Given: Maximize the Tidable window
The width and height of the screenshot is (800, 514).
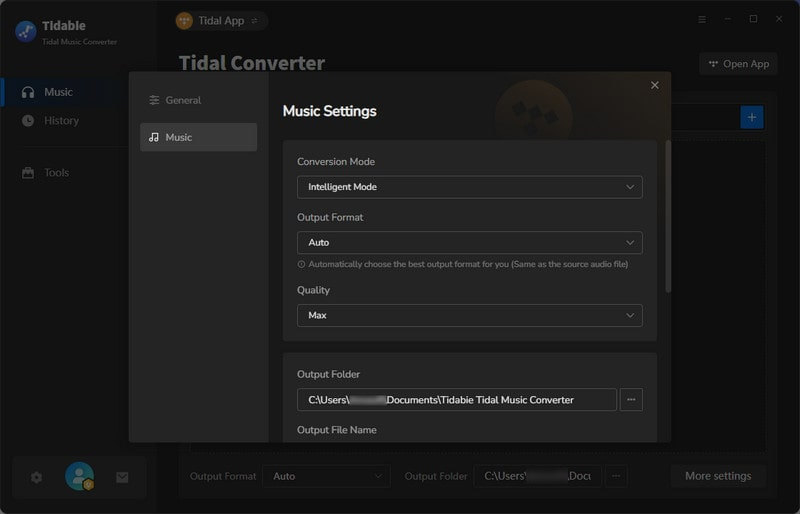Looking at the screenshot, I should click(753, 19).
